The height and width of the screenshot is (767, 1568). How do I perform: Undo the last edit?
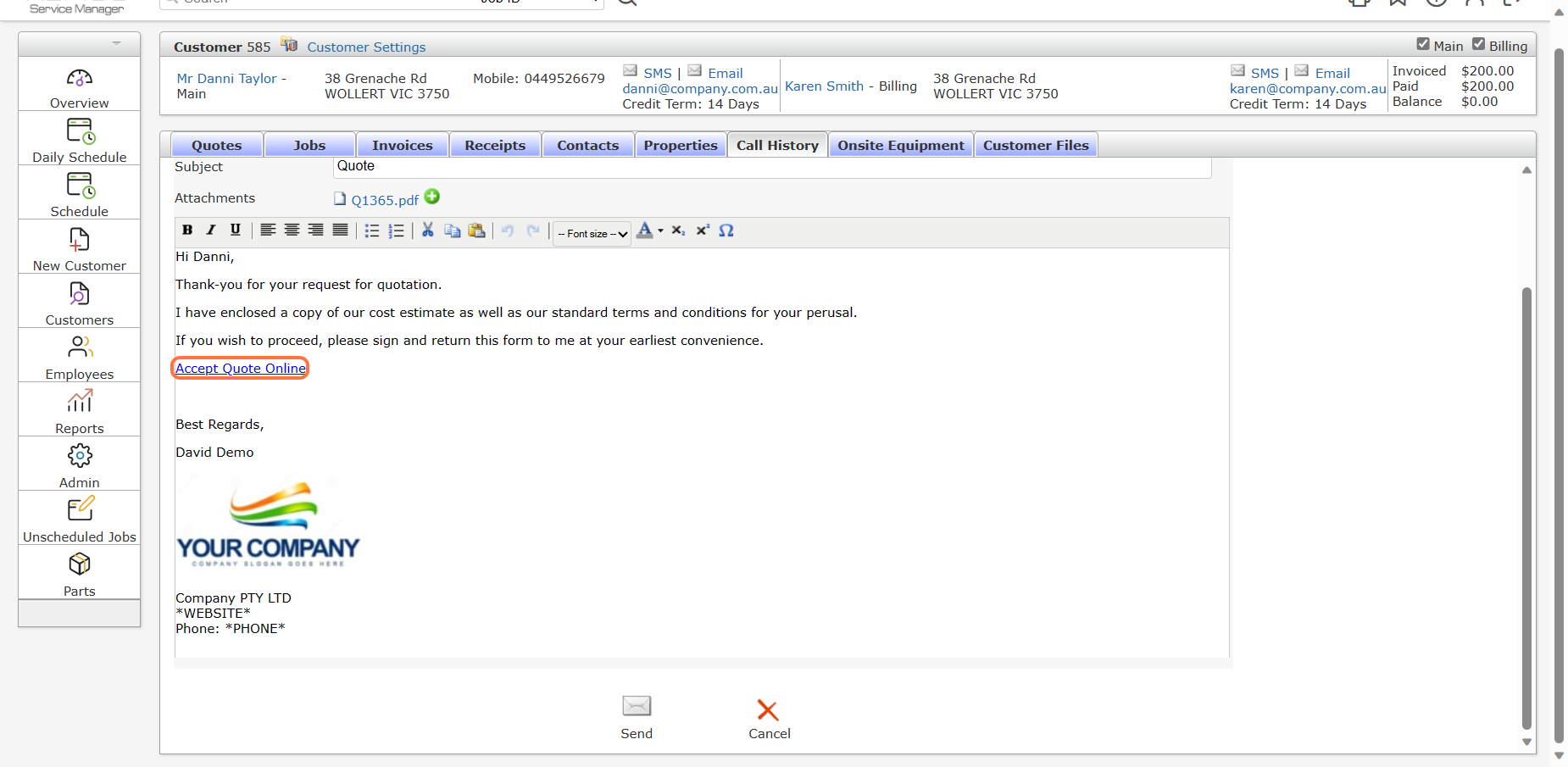point(508,231)
